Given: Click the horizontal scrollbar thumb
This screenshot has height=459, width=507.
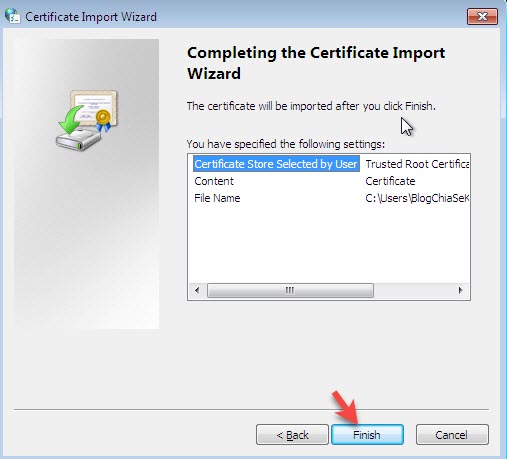Looking at the screenshot, I should coord(290,290).
